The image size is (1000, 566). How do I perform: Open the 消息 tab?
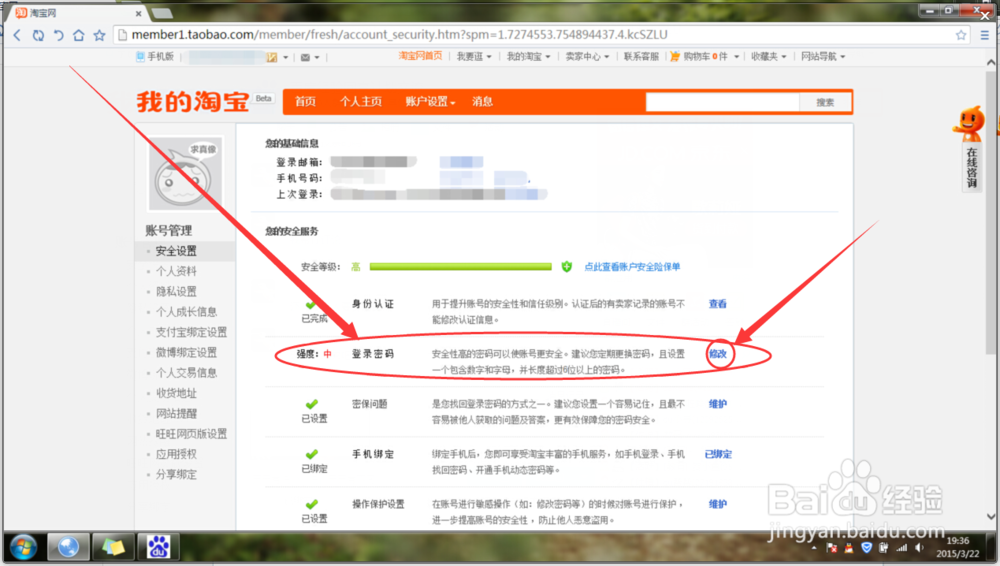482,101
